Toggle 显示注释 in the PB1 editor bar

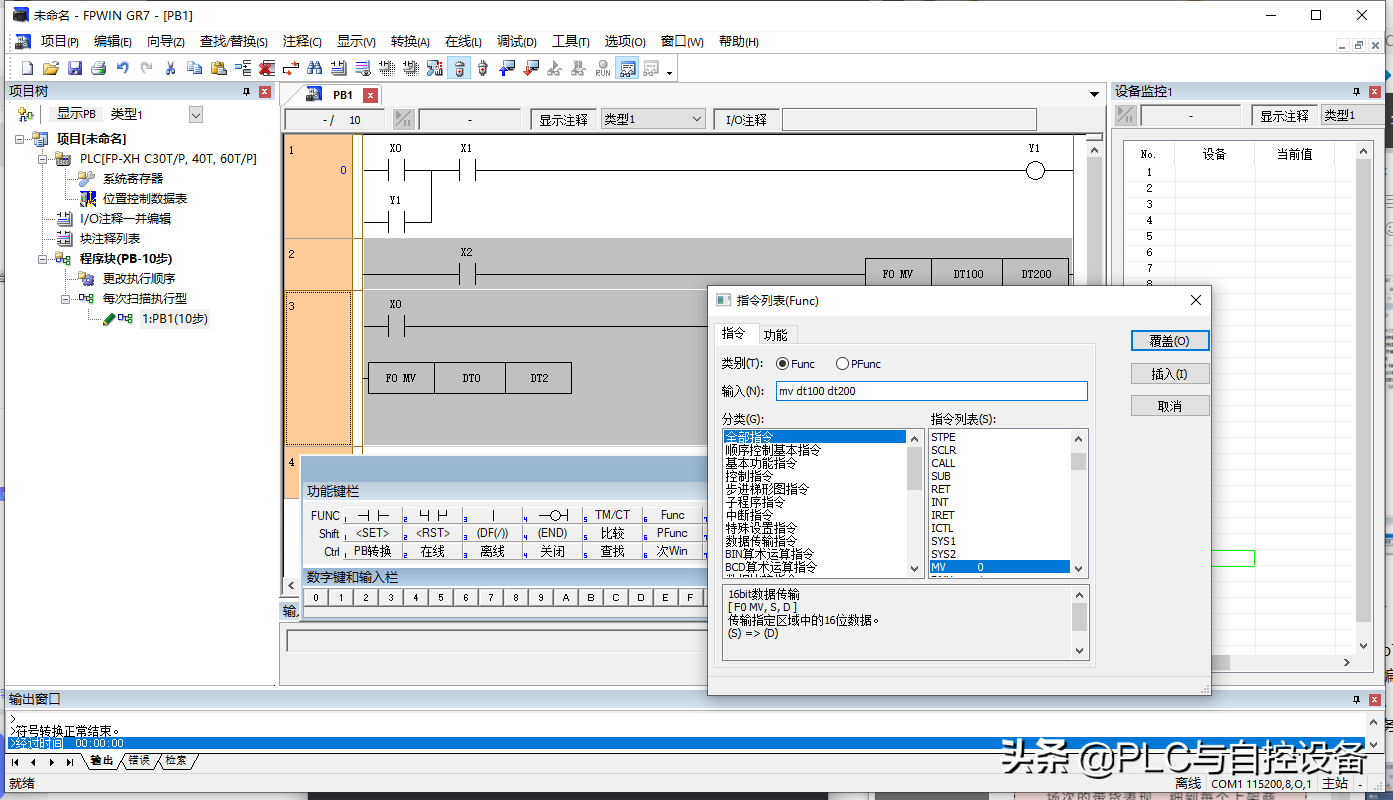pos(563,120)
